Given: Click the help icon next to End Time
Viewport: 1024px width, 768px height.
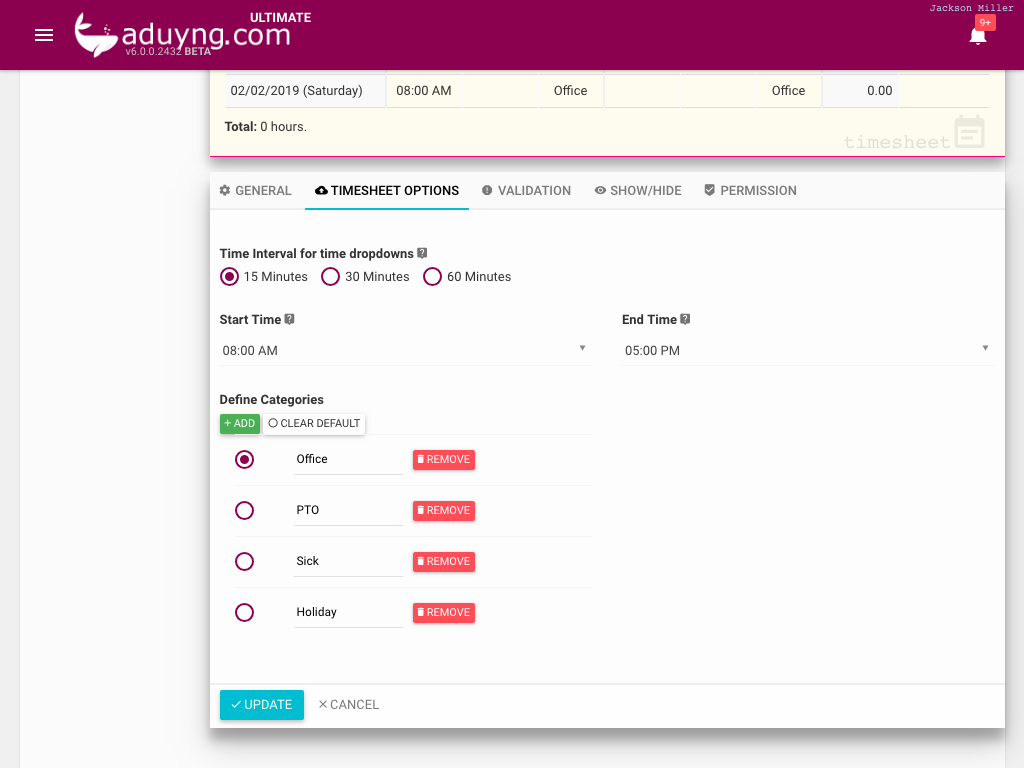Looking at the screenshot, I should pos(686,318).
